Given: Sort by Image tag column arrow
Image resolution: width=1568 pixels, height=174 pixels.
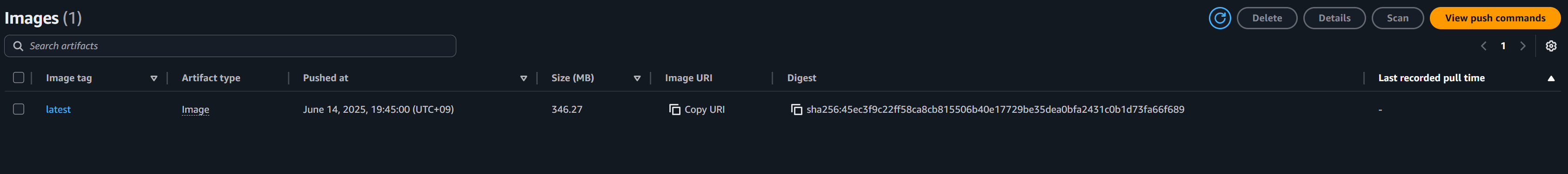Looking at the screenshot, I should pos(154,78).
